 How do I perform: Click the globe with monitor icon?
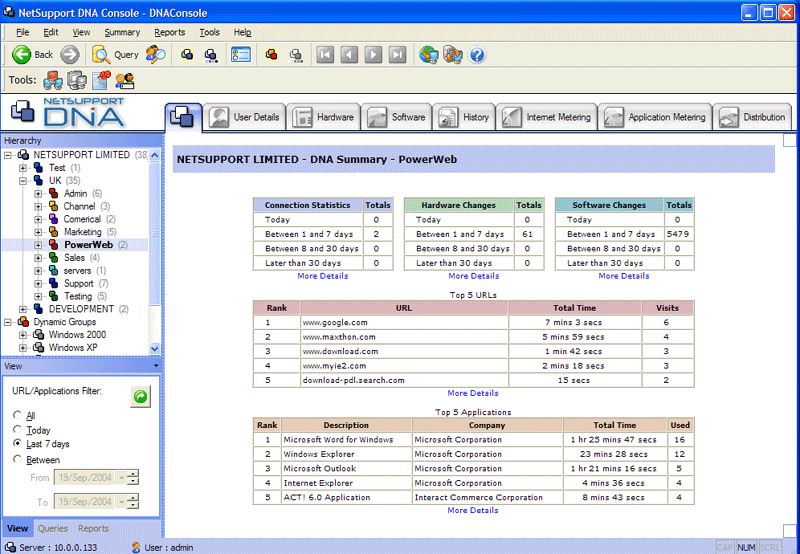tap(429, 55)
